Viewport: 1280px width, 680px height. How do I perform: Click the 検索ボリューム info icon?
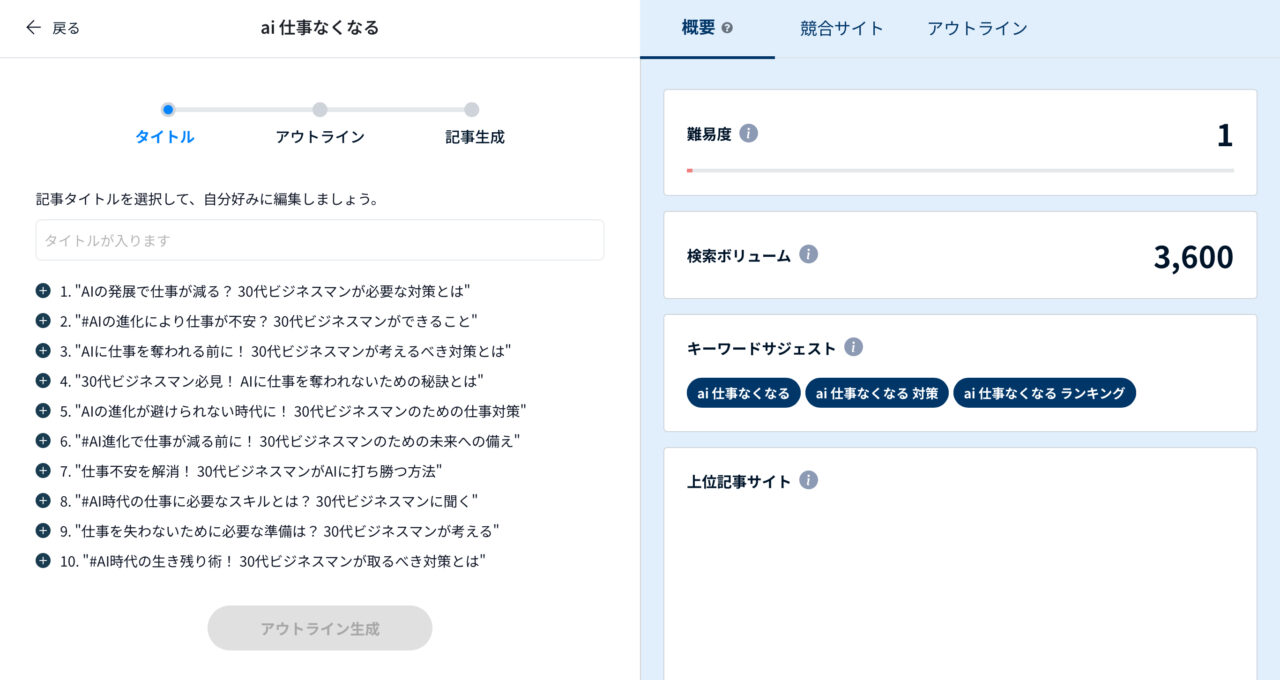click(807, 253)
